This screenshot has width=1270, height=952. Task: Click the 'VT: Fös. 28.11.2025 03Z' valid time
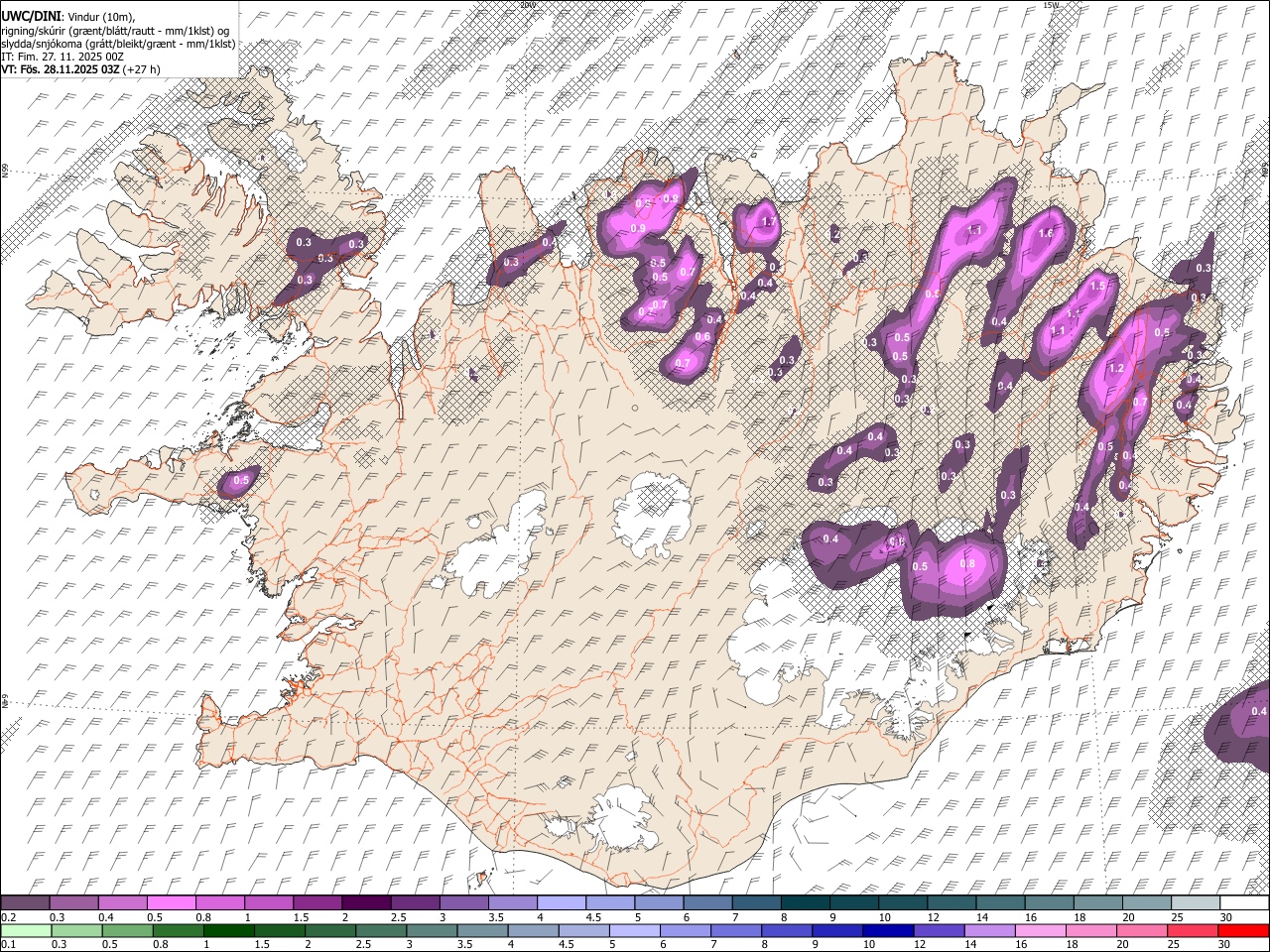pyautogui.click(x=61, y=69)
